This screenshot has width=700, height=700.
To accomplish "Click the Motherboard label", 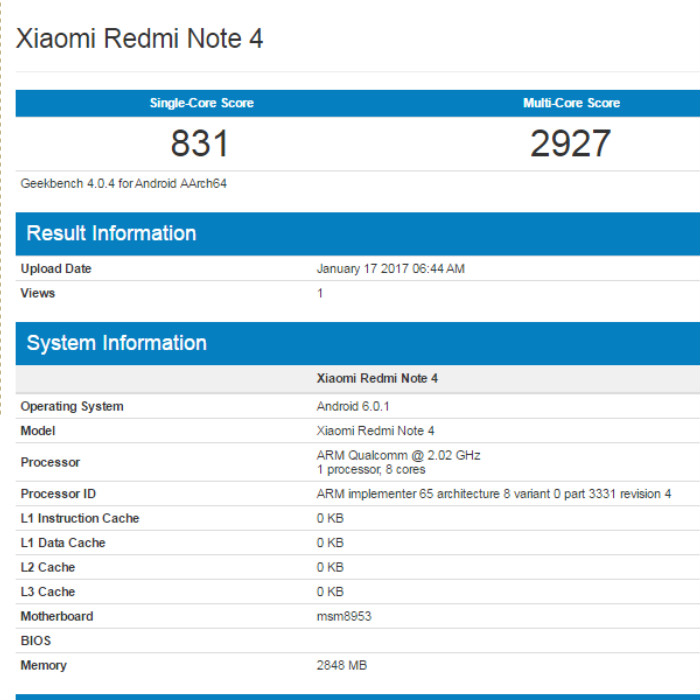I will [x=57, y=617].
